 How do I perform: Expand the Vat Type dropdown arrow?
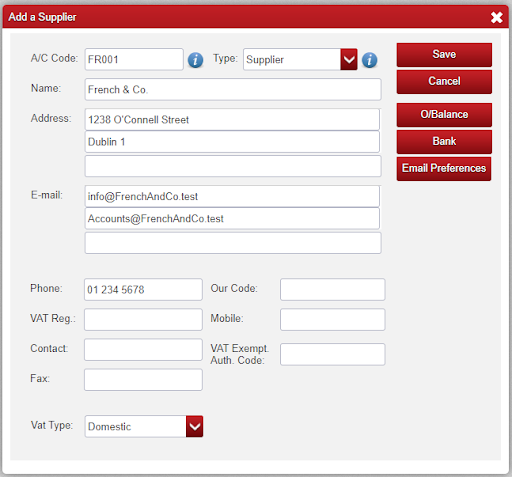click(x=194, y=426)
